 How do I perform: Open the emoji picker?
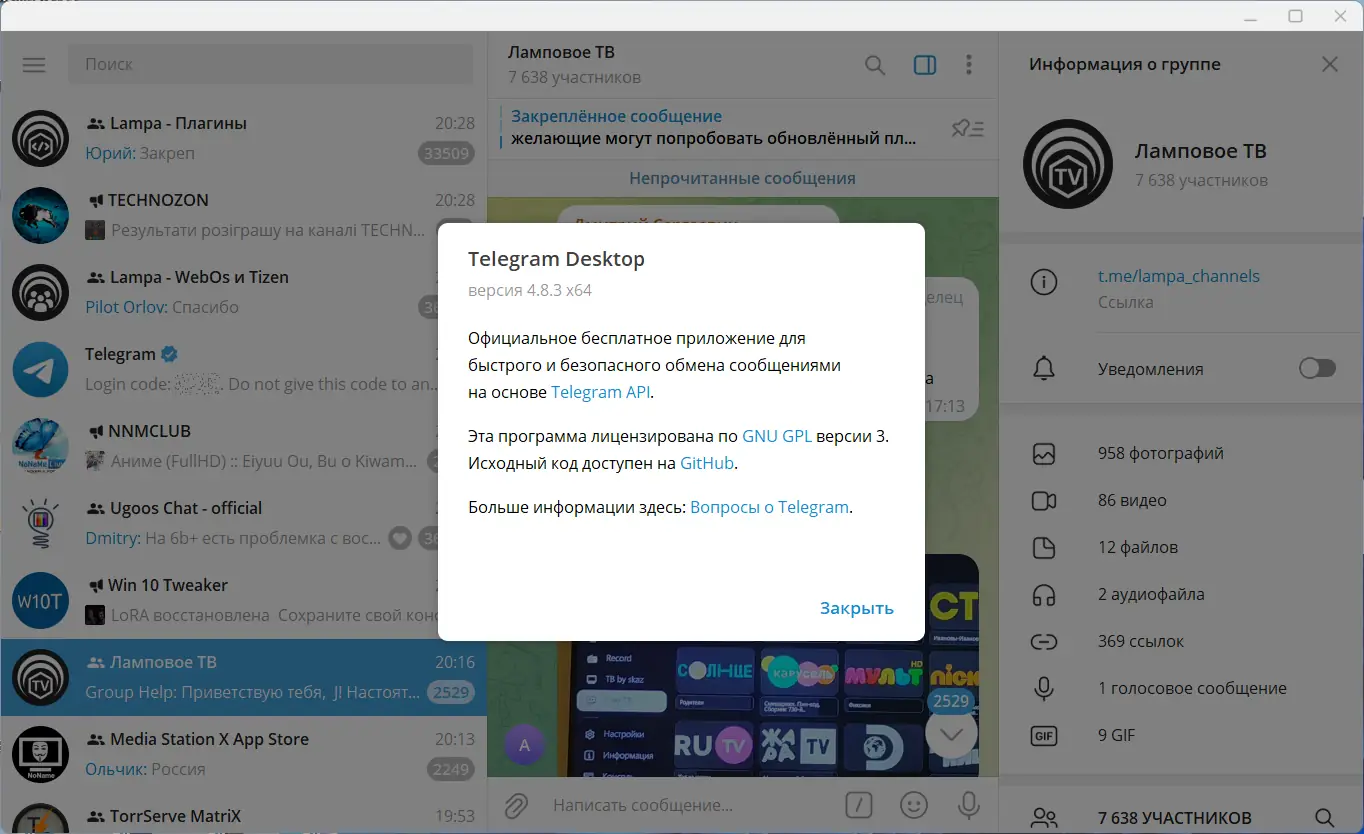(x=913, y=805)
